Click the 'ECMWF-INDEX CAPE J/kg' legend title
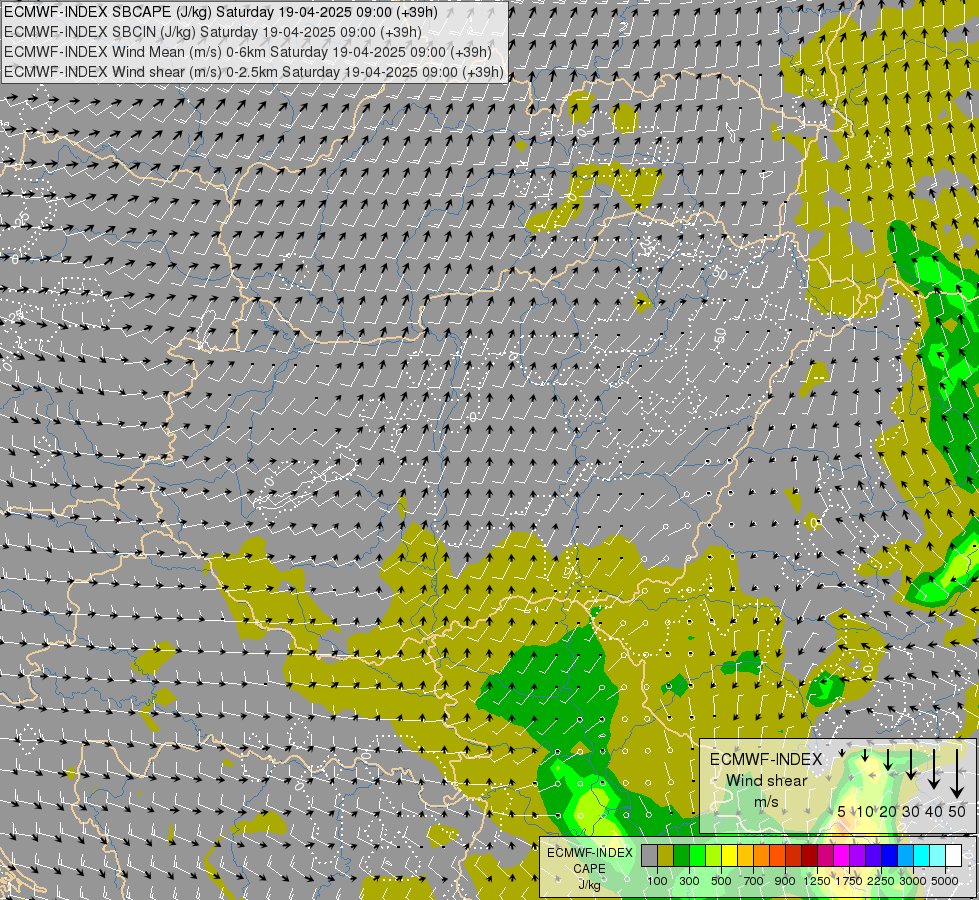This screenshot has width=979, height=900. pyautogui.click(x=589, y=869)
